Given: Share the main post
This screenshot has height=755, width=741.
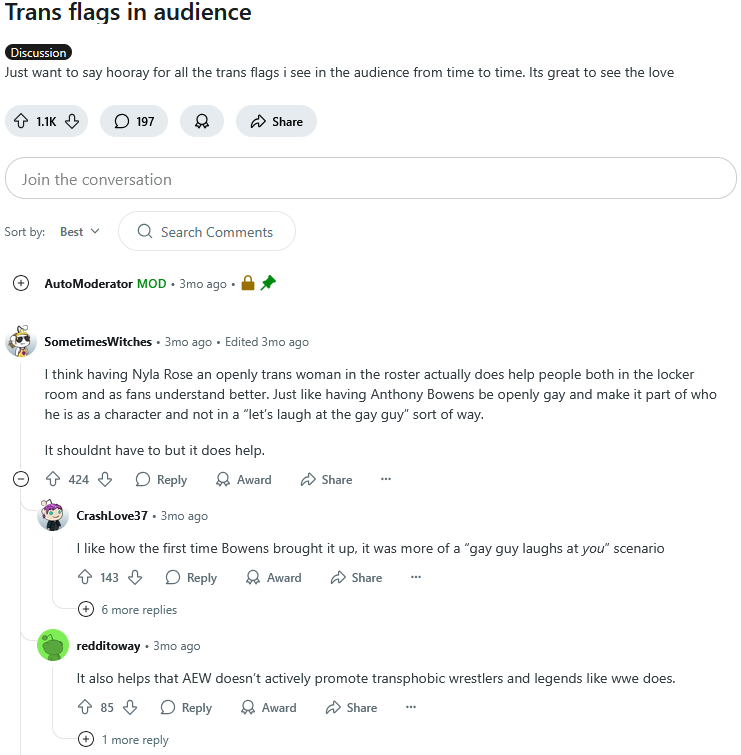Looking at the screenshot, I should (276, 121).
